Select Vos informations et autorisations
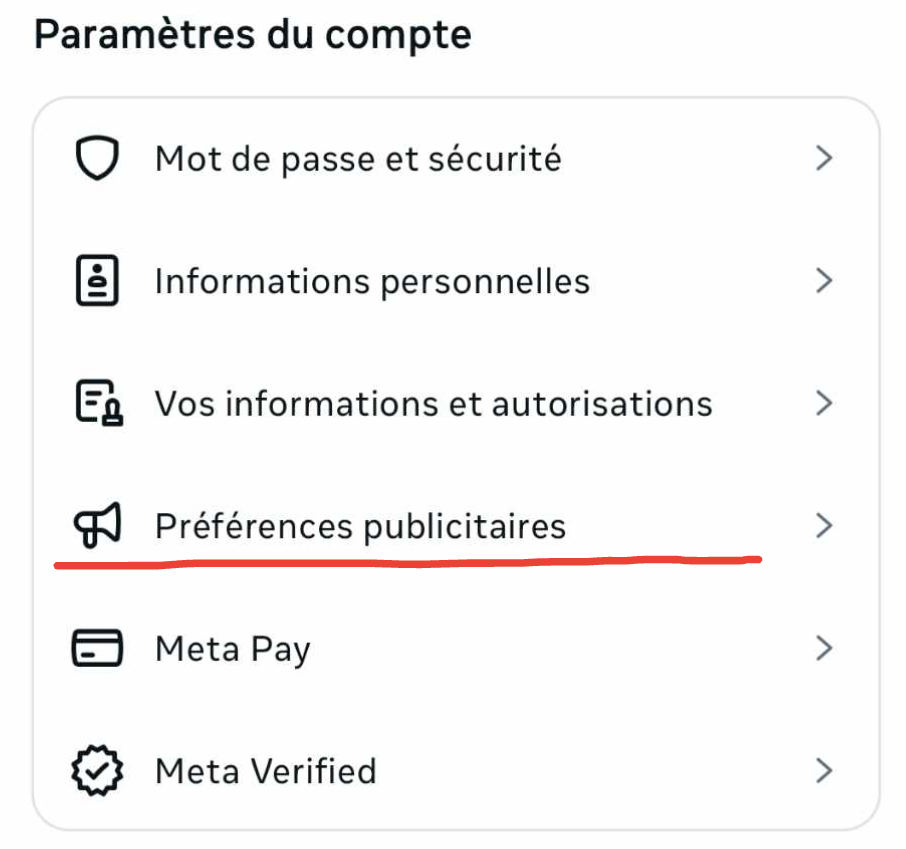Image resolution: width=906 pixels, height=849 pixels. pos(434,403)
